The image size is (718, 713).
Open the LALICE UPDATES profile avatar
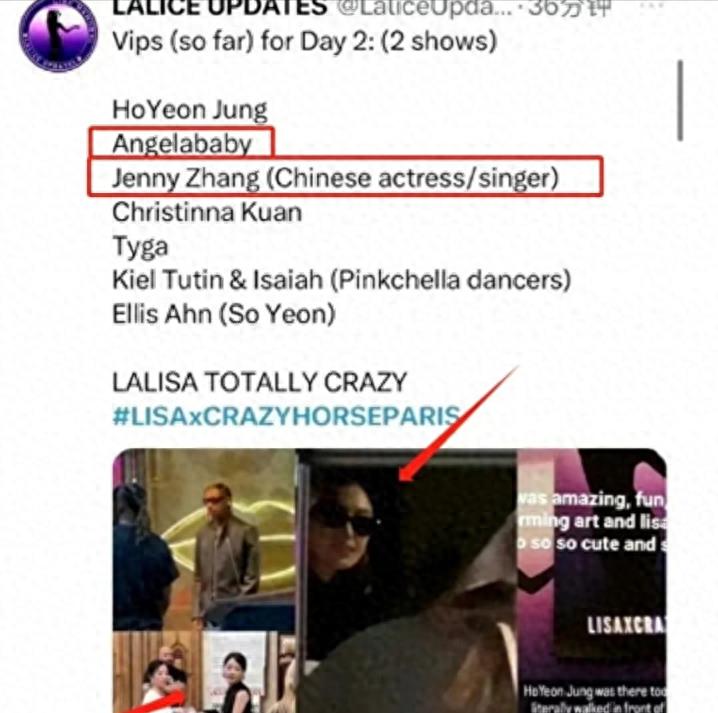[x=58, y=35]
